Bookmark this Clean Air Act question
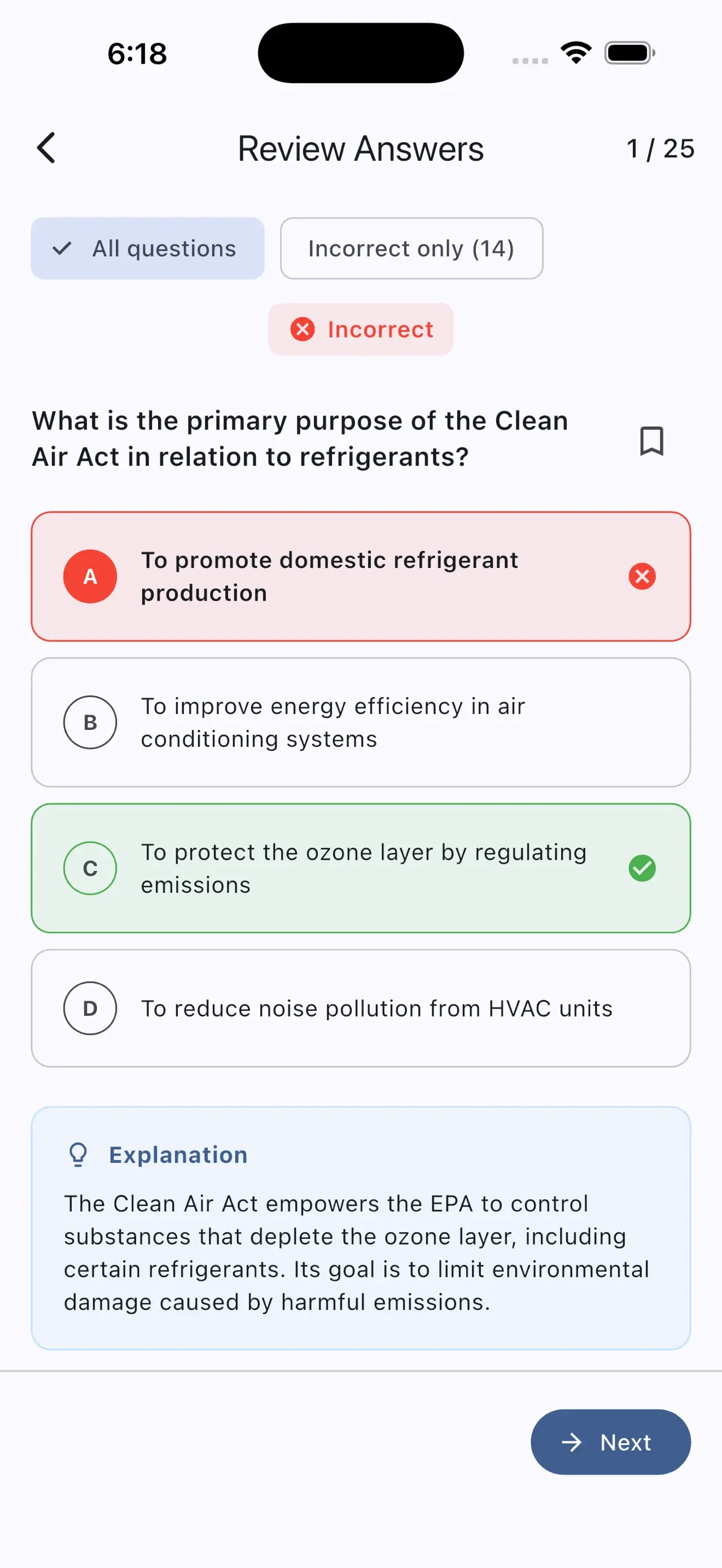 (651, 440)
